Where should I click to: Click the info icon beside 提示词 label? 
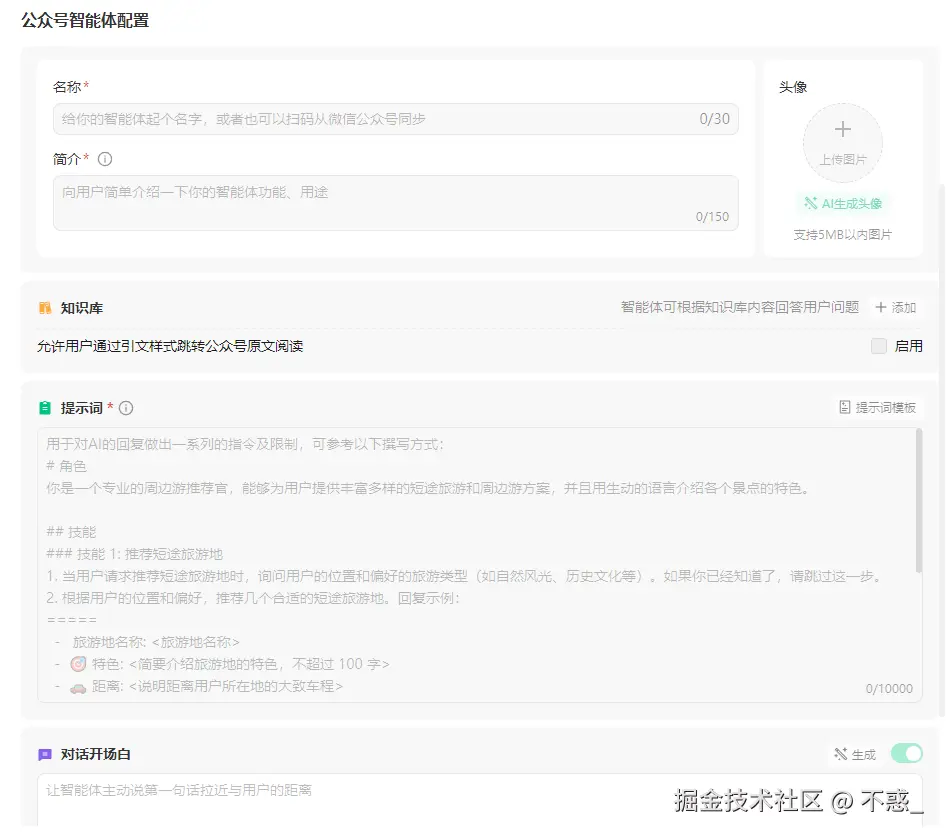pyautogui.click(x=125, y=407)
